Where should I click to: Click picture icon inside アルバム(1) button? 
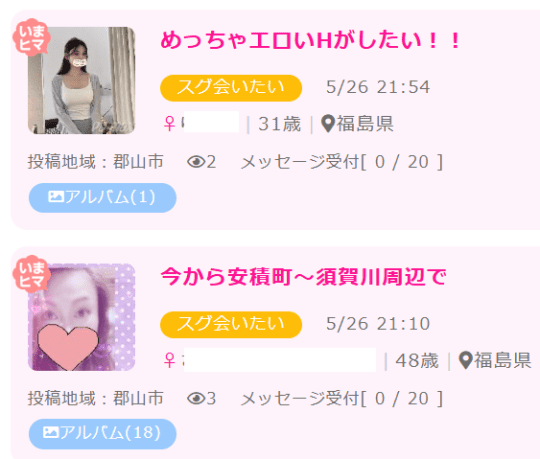tap(56, 197)
